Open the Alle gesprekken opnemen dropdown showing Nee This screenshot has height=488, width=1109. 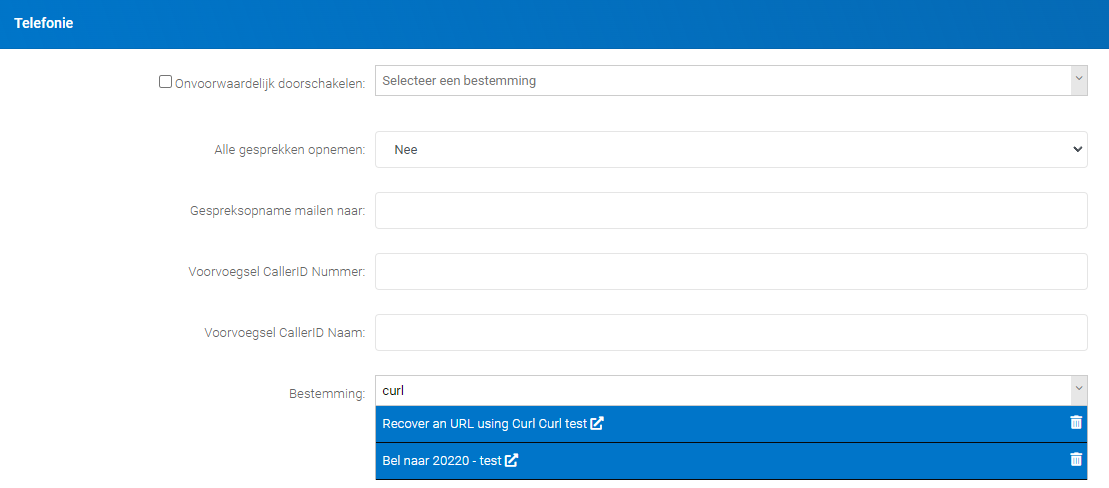pyautogui.click(x=730, y=149)
